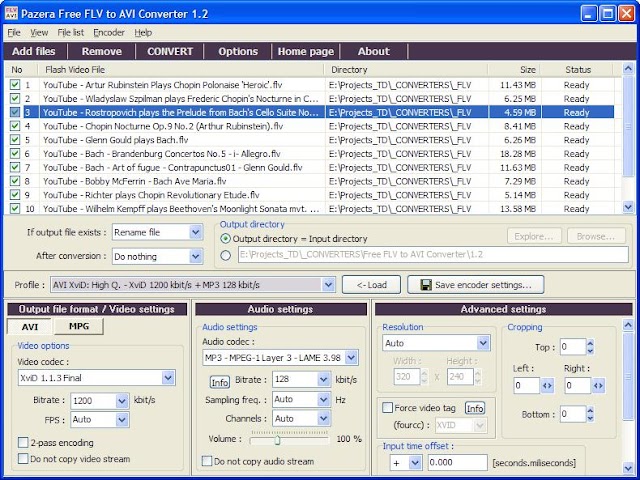
Task: Click the Add files toolbar button
Action: [34, 51]
